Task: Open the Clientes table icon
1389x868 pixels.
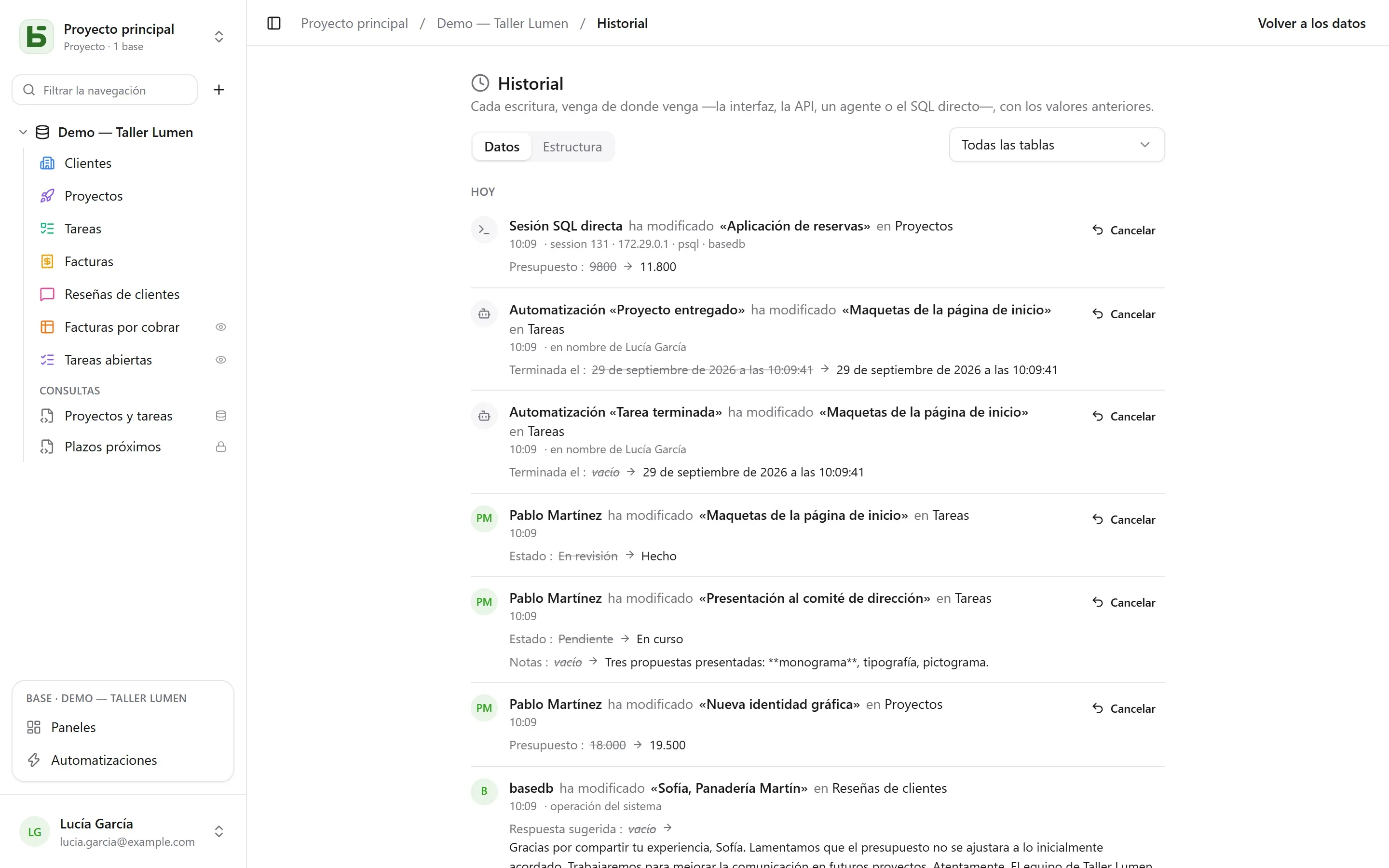Action: coord(47,163)
